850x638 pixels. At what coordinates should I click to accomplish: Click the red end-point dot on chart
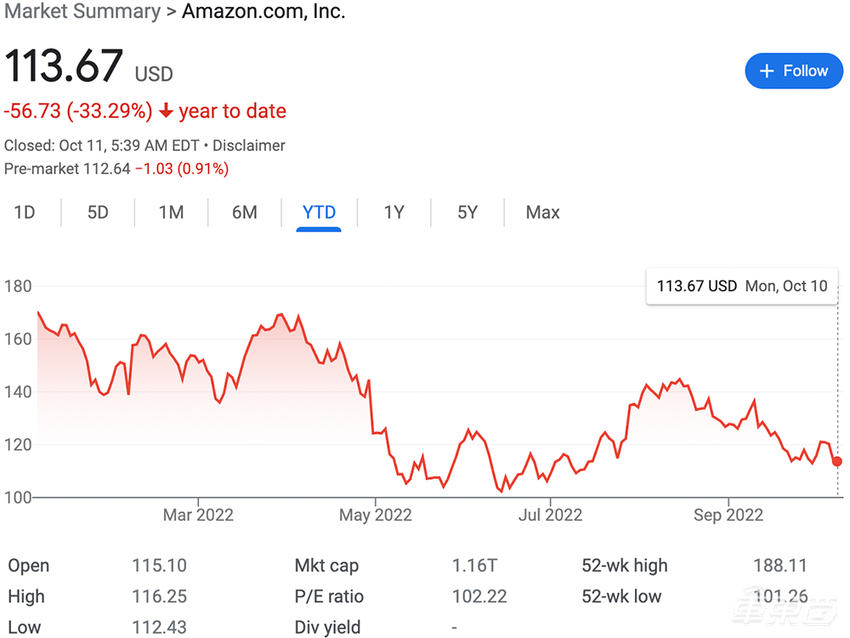(x=837, y=461)
